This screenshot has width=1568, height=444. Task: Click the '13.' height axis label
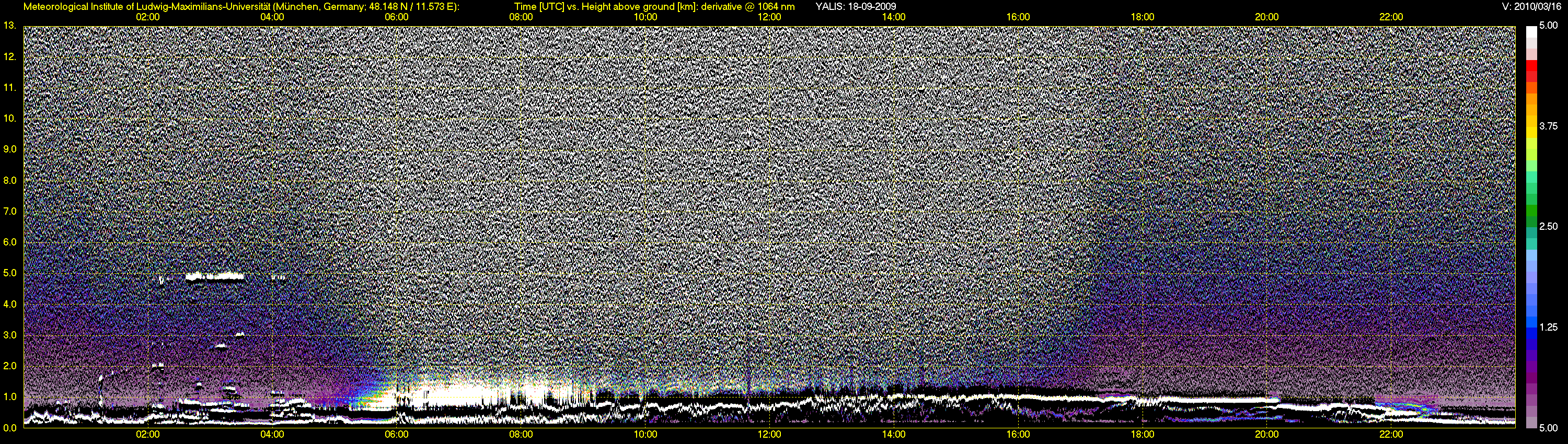pos(10,26)
